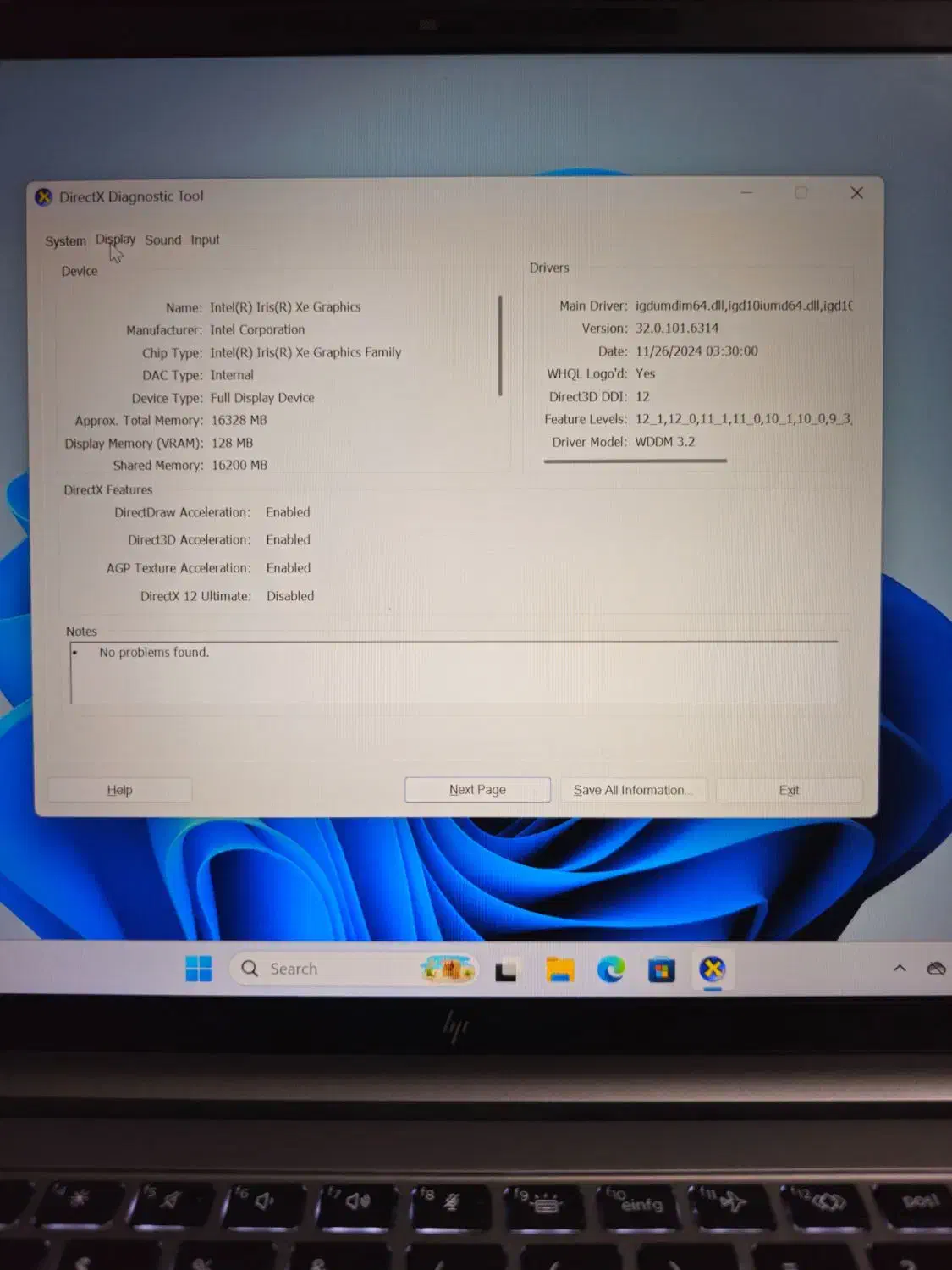Image resolution: width=952 pixels, height=1270 pixels.
Task: Click the 'Intel(R) Iris(R) Xe Graphics Family' chip type
Action: (x=305, y=352)
